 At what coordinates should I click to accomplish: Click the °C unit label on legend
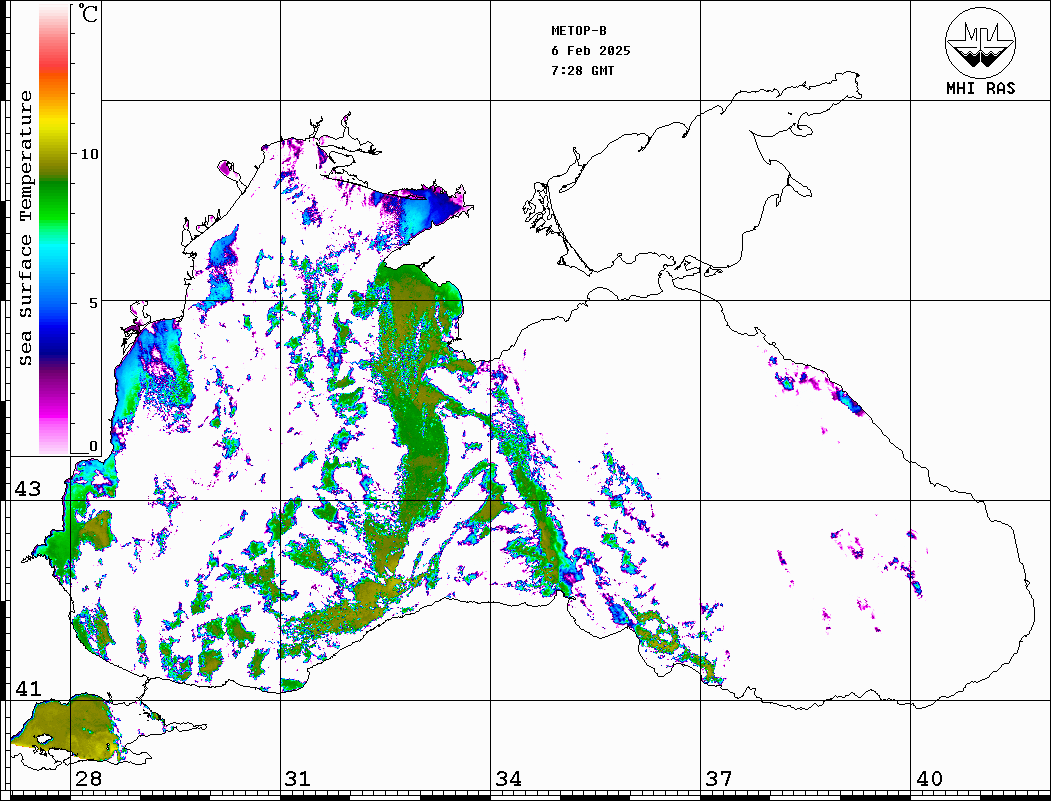coord(88,13)
